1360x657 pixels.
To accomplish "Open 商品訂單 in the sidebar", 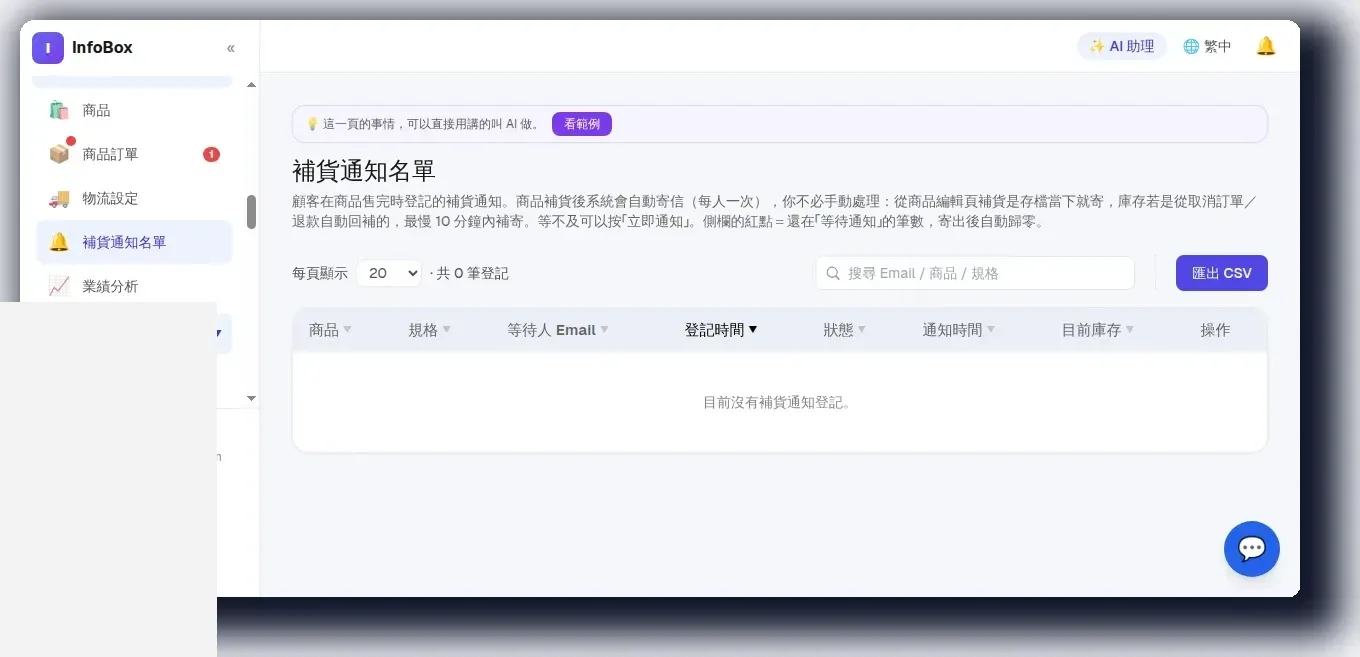I will [x=134, y=154].
